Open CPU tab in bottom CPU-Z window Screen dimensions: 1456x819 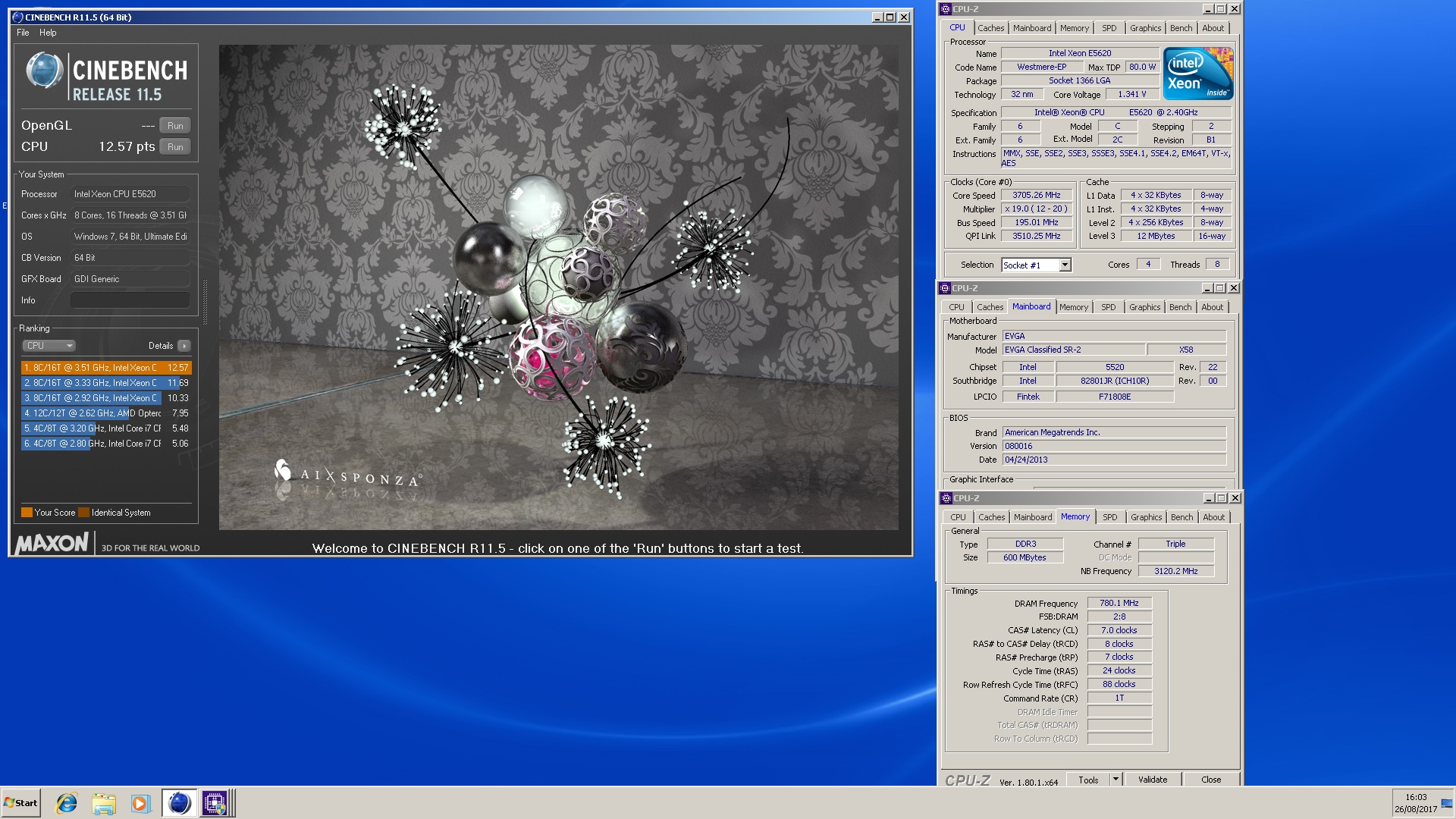(x=958, y=517)
